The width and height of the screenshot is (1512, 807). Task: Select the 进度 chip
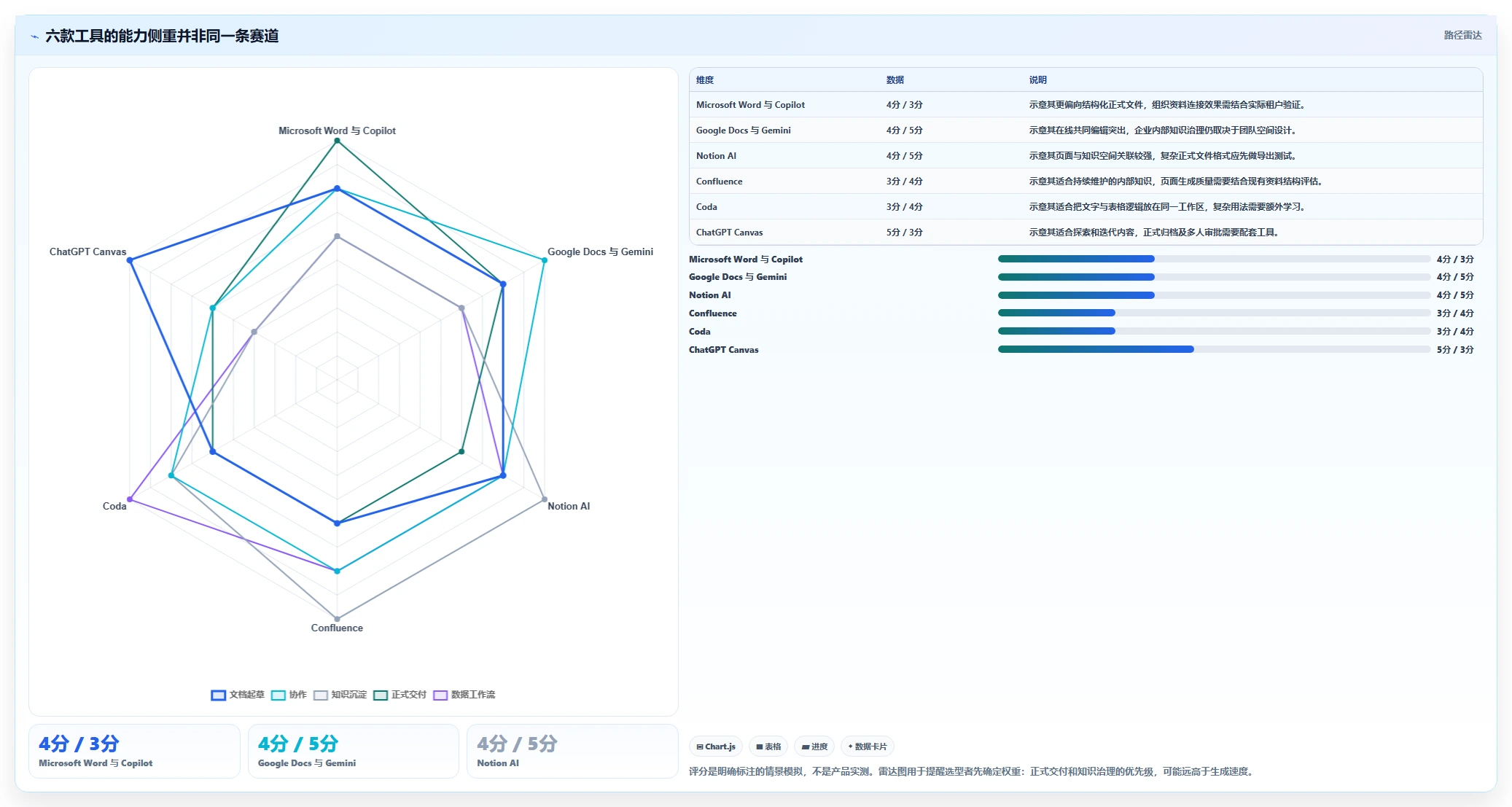point(814,746)
